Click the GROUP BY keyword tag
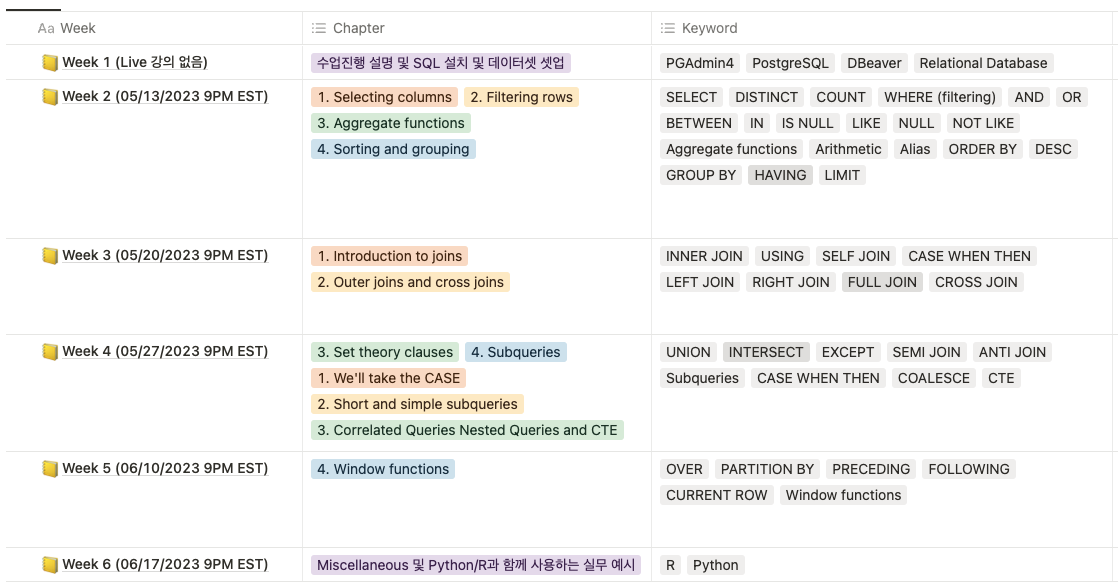 pos(701,175)
